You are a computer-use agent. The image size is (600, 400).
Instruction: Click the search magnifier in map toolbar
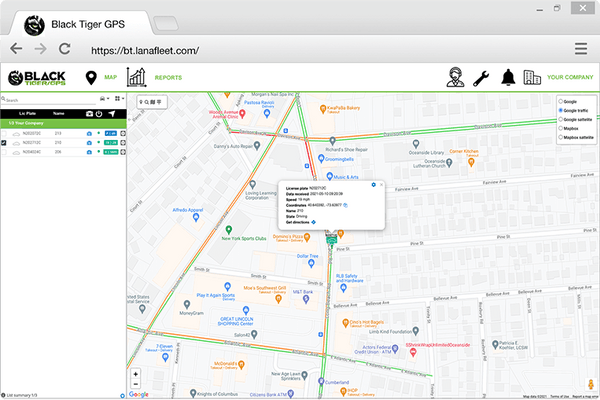click(x=147, y=102)
